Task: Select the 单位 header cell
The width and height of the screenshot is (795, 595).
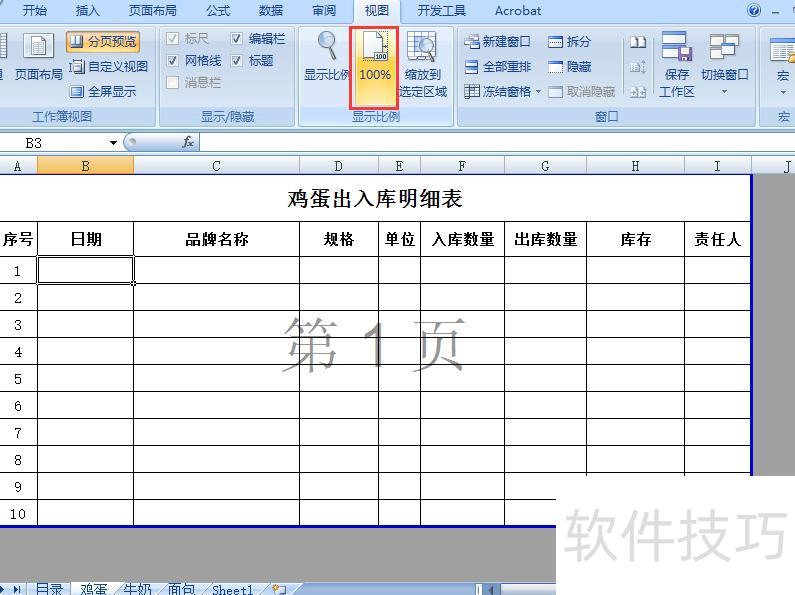Action: point(400,239)
